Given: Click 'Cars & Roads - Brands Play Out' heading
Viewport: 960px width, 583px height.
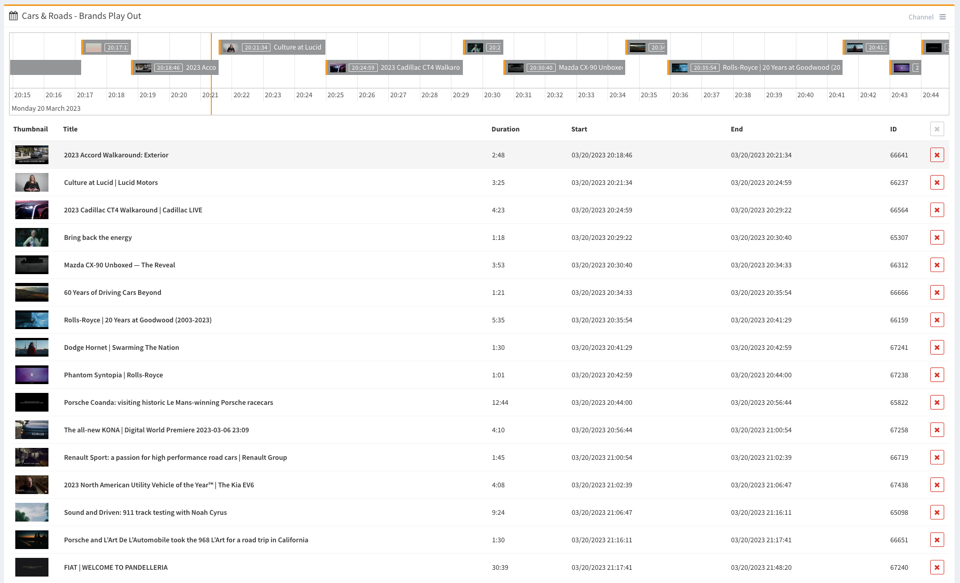Looking at the screenshot, I should [x=81, y=16].
